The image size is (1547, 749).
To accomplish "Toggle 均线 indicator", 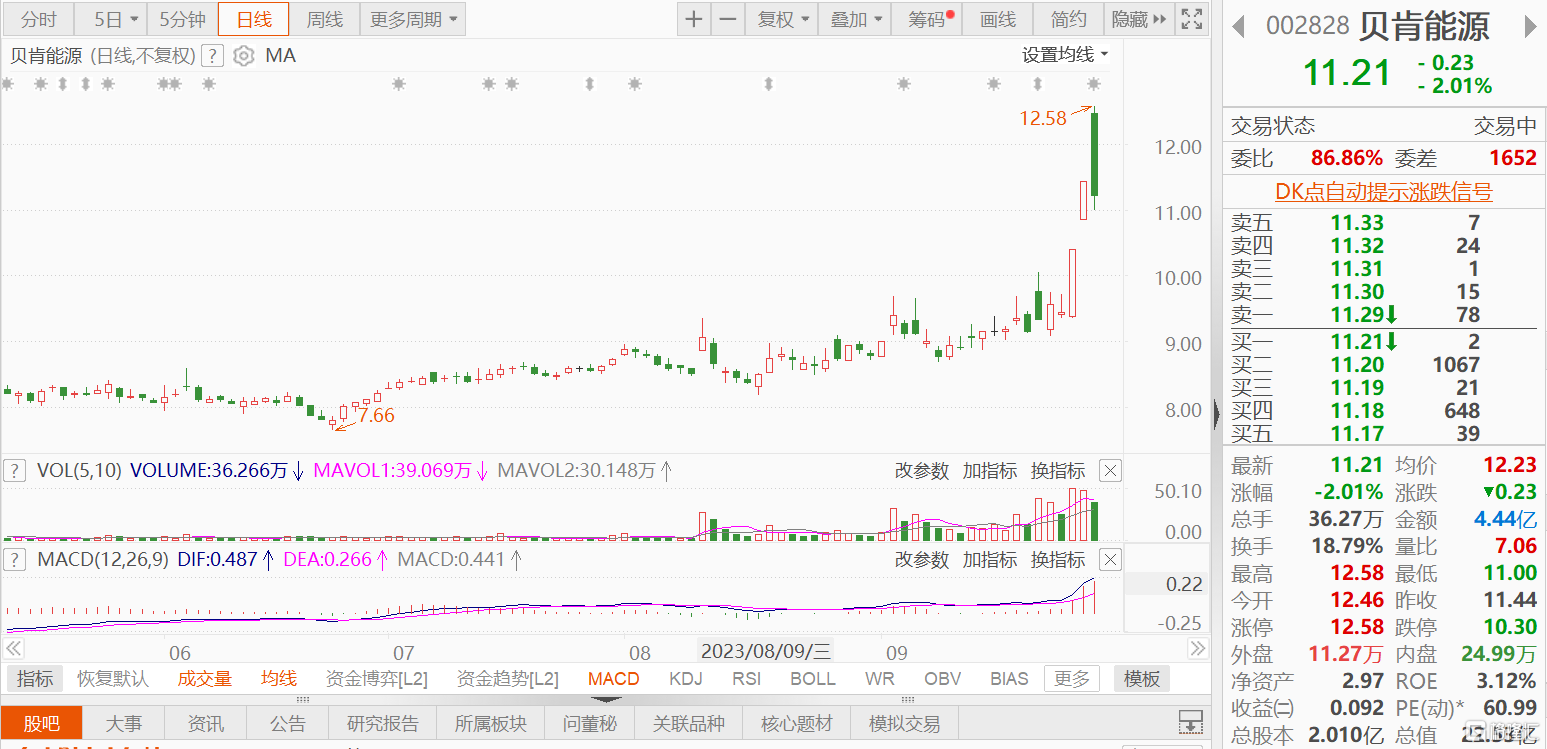I will pos(279,679).
